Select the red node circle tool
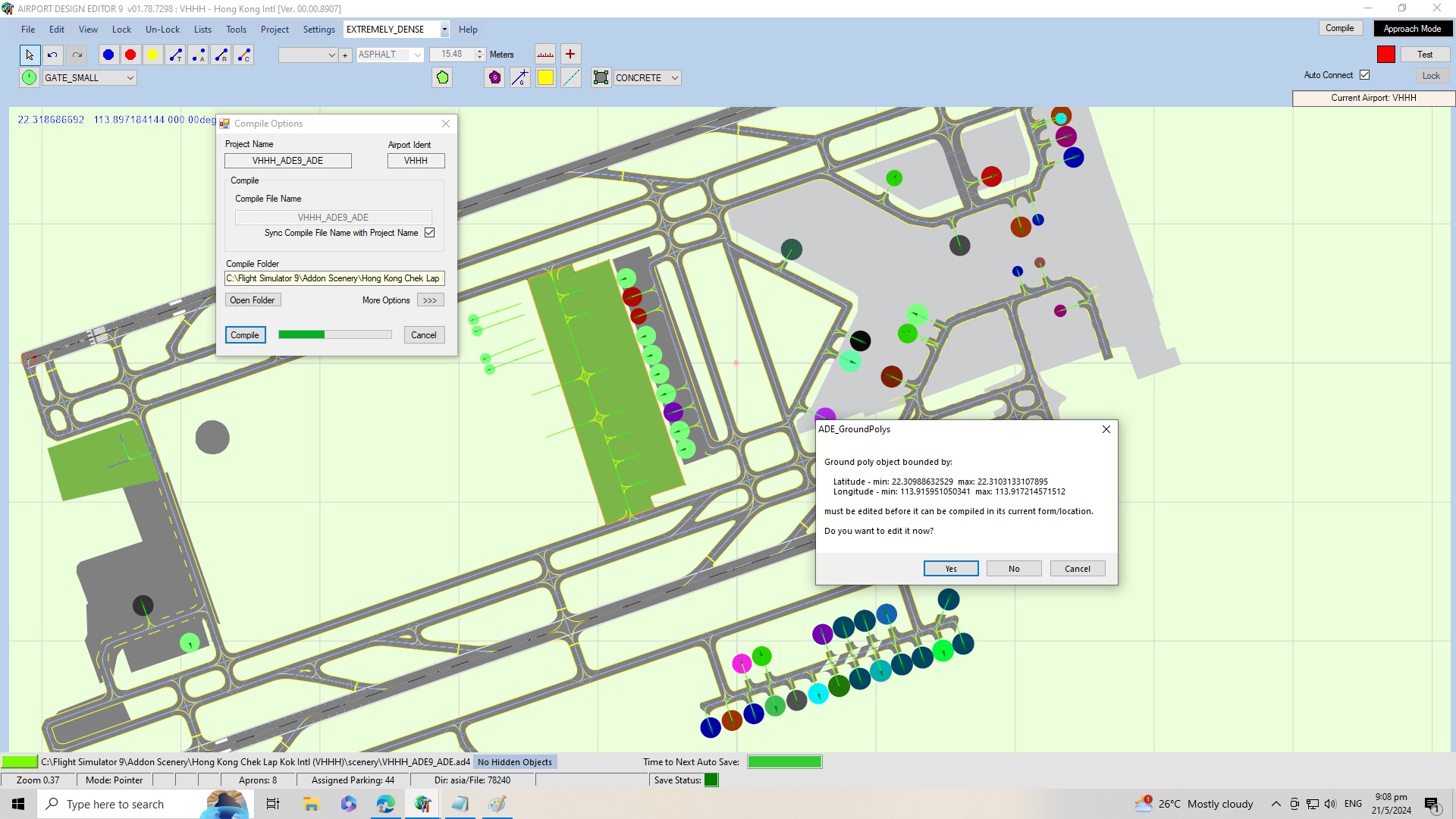The image size is (1456, 819). click(130, 55)
